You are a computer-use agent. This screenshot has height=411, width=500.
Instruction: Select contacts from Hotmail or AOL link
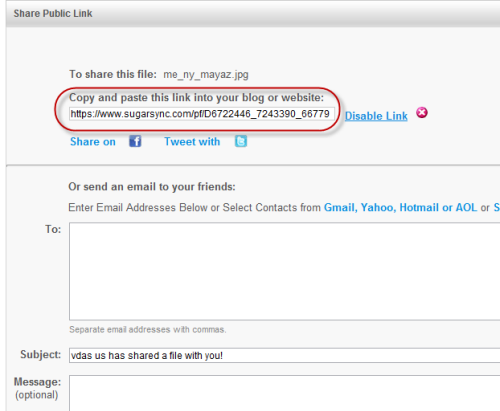438,207
